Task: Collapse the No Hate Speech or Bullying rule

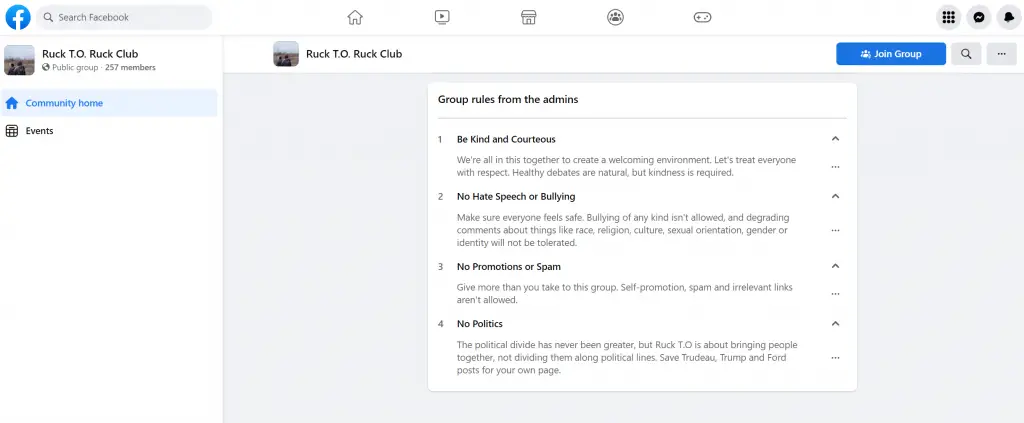Action: 835,196
